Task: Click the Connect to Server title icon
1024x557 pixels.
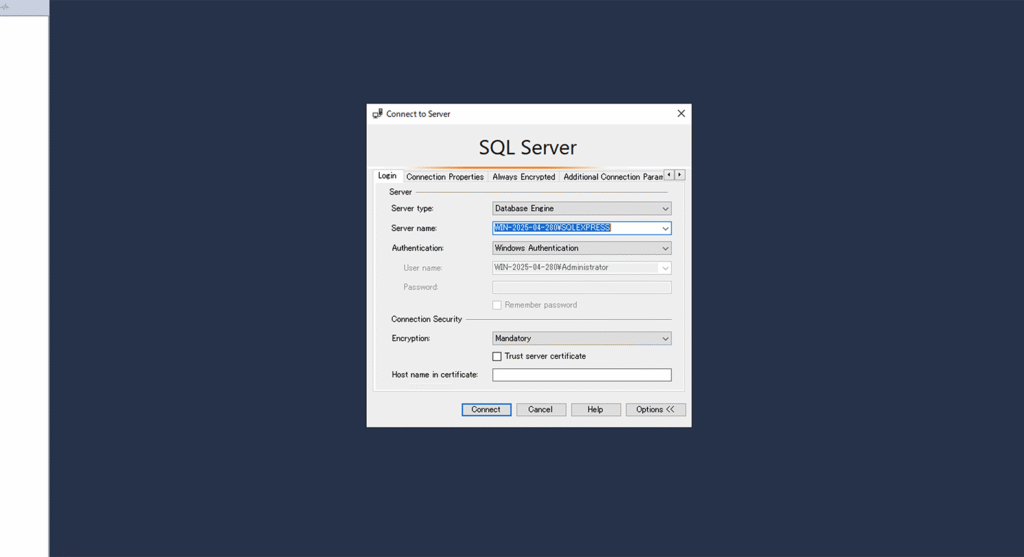Action: pos(377,114)
